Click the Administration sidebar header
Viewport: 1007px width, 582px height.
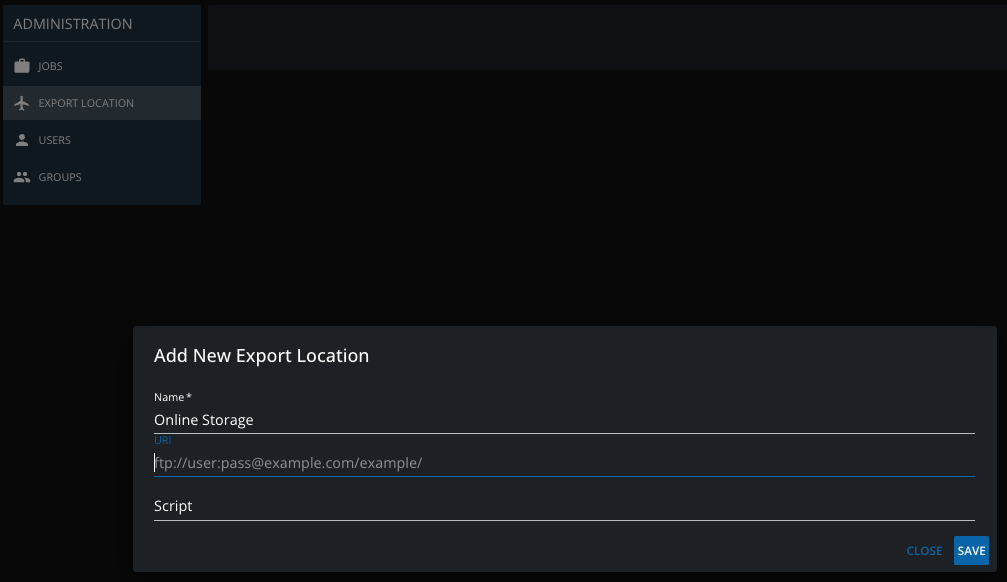[73, 24]
